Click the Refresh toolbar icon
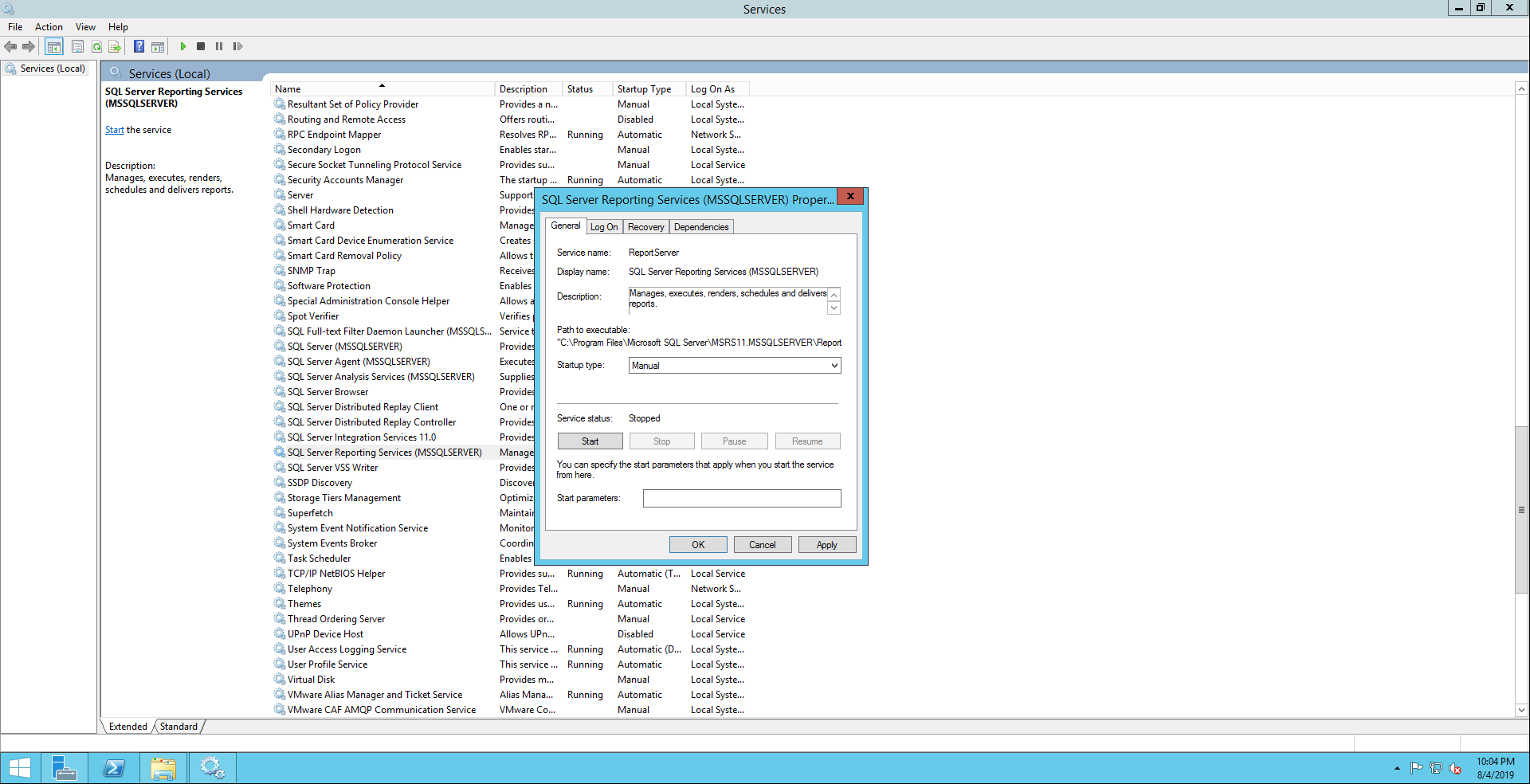Screen dimensions: 1530x784 coord(96,47)
